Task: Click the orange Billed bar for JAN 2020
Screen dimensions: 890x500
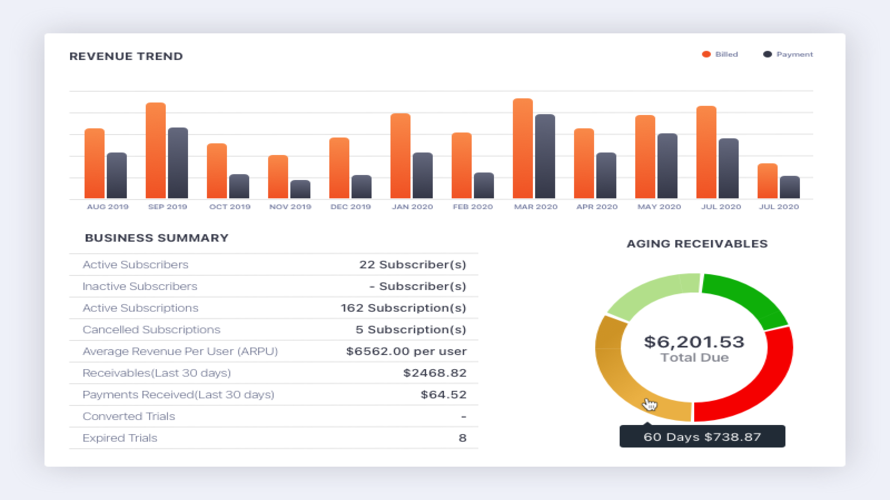Action: [400, 155]
